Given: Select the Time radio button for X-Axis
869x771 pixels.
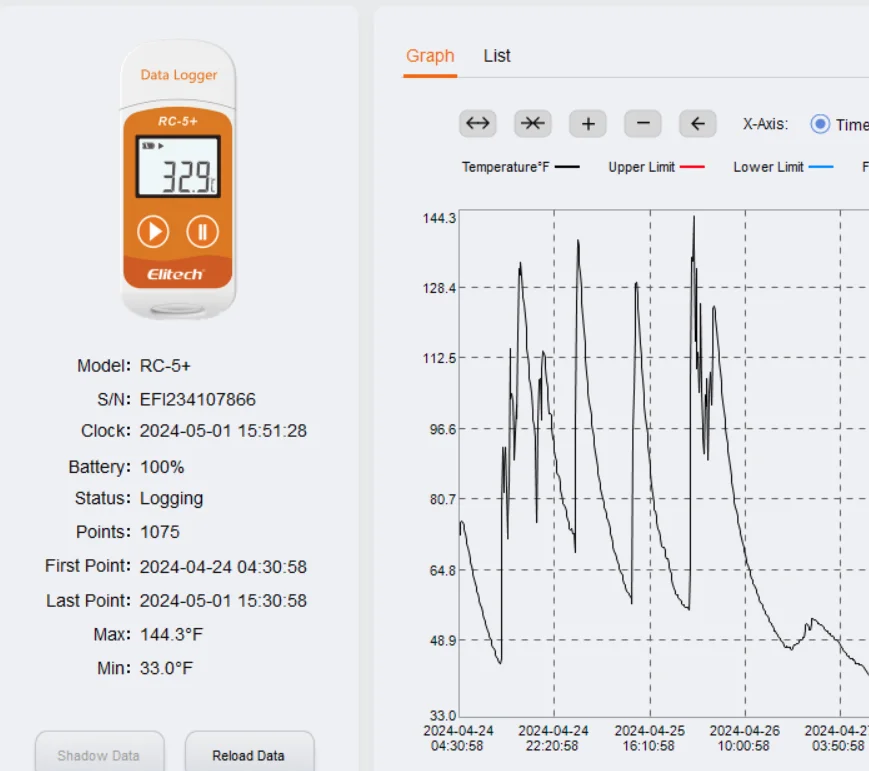Looking at the screenshot, I should click(x=820, y=124).
